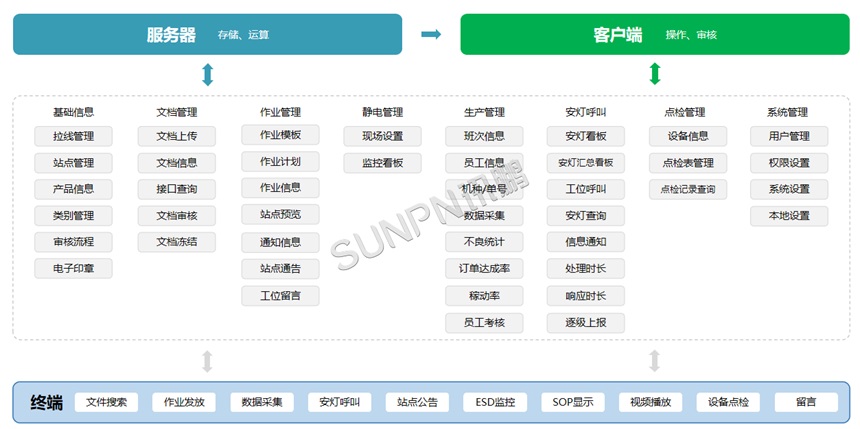
Task: Click the 服务器 blue header block
Action: tap(207, 34)
